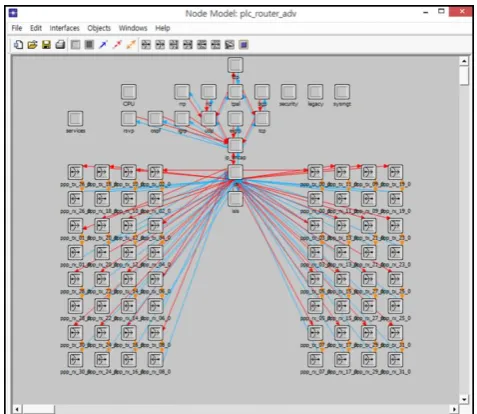
Task: Select the ppp_rx_24_0 receiver module
Action: [x=102, y=359]
